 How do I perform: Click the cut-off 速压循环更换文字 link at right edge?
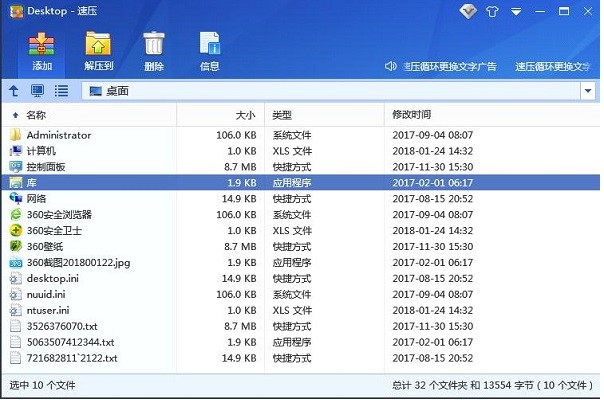(x=552, y=67)
